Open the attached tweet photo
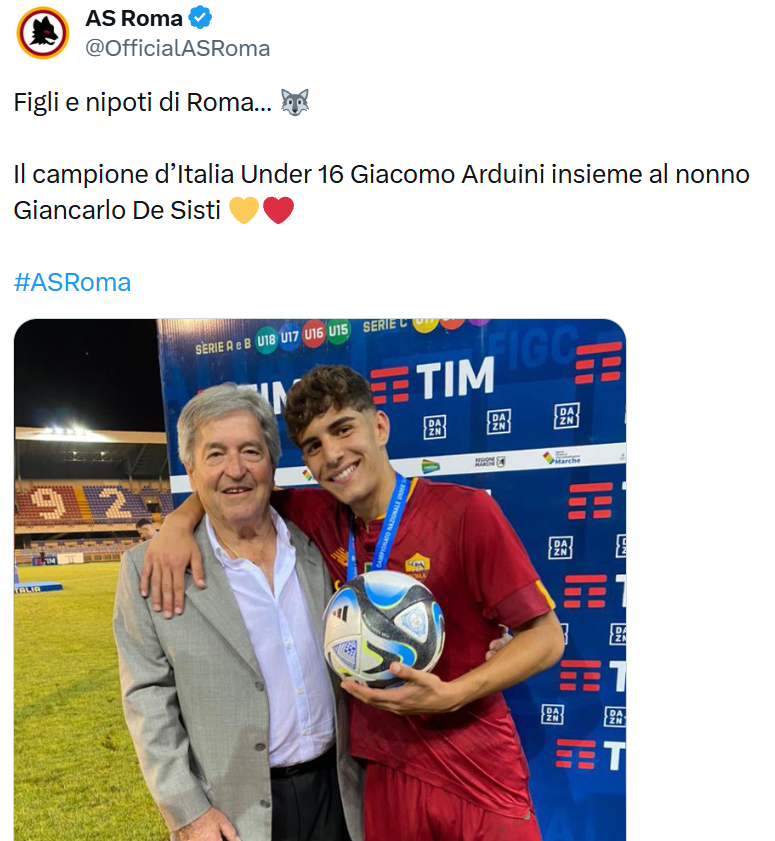 [320, 580]
